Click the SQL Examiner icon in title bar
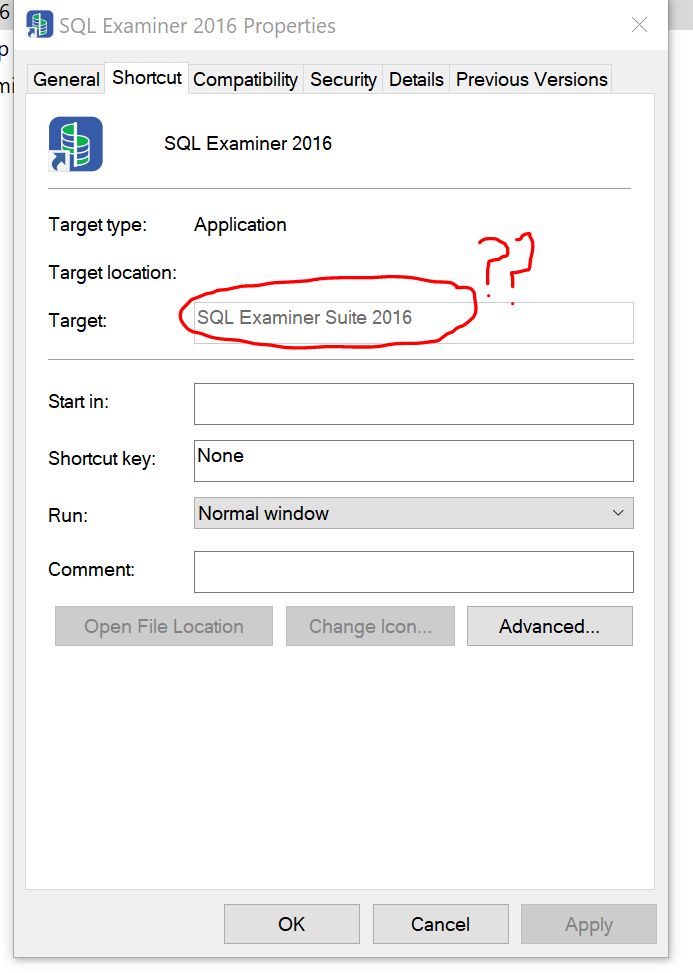This screenshot has width=693, height=973. coord(39,24)
